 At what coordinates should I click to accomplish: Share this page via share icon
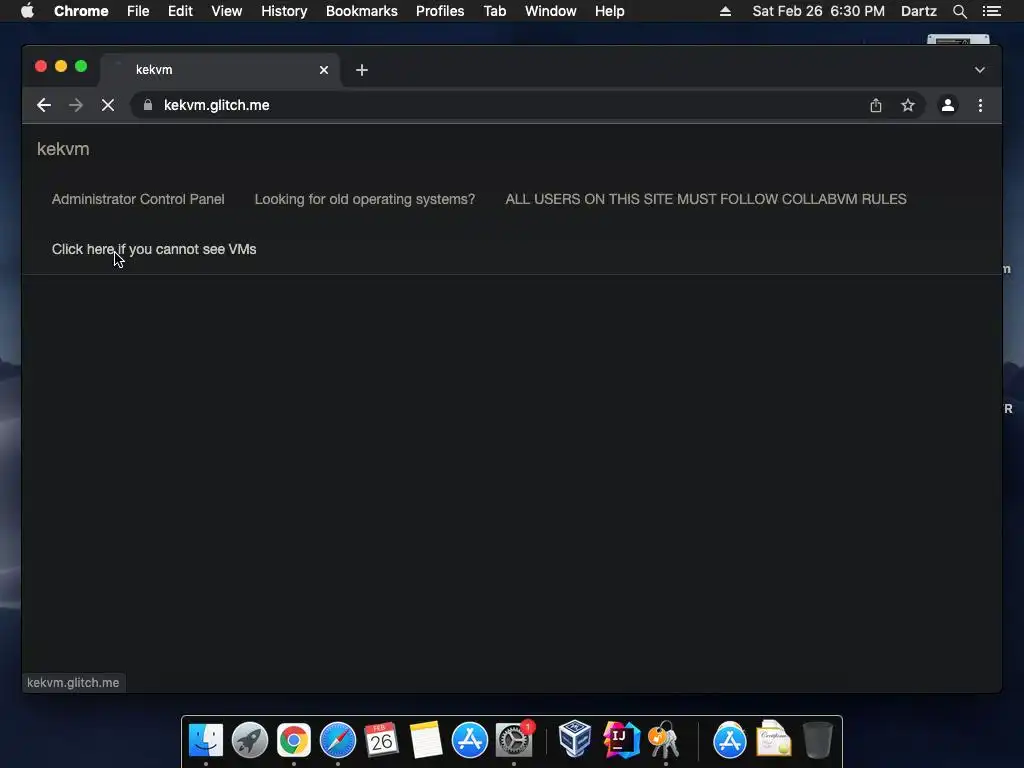point(876,105)
